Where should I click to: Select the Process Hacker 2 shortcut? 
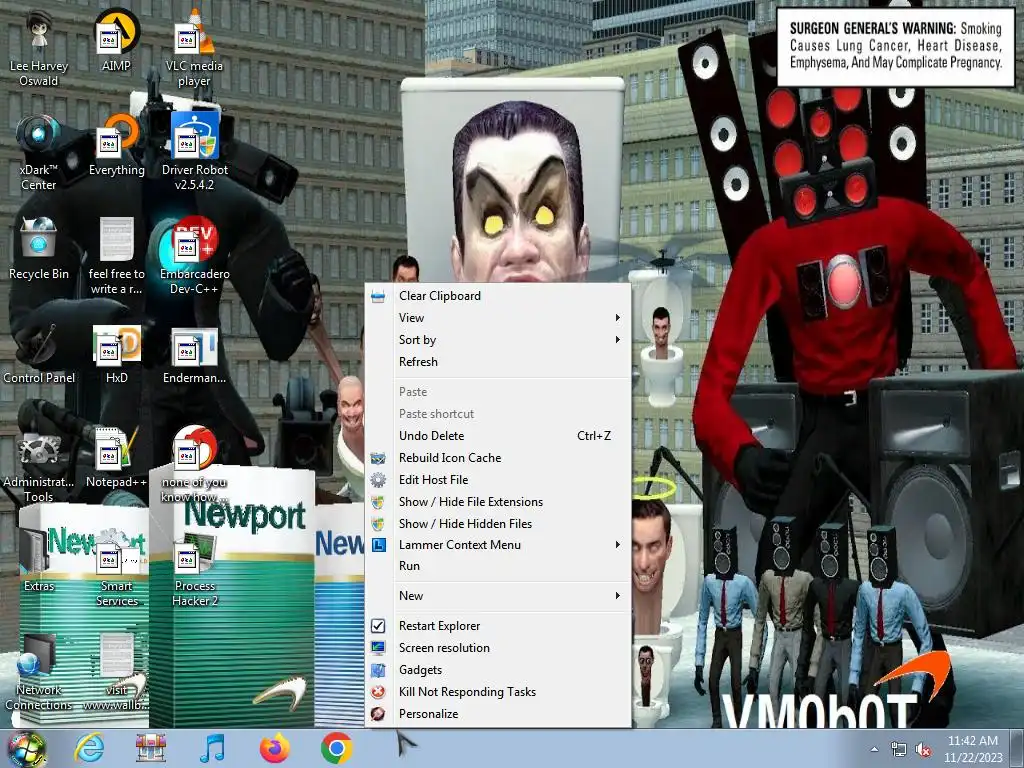pyautogui.click(x=194, y=568)
